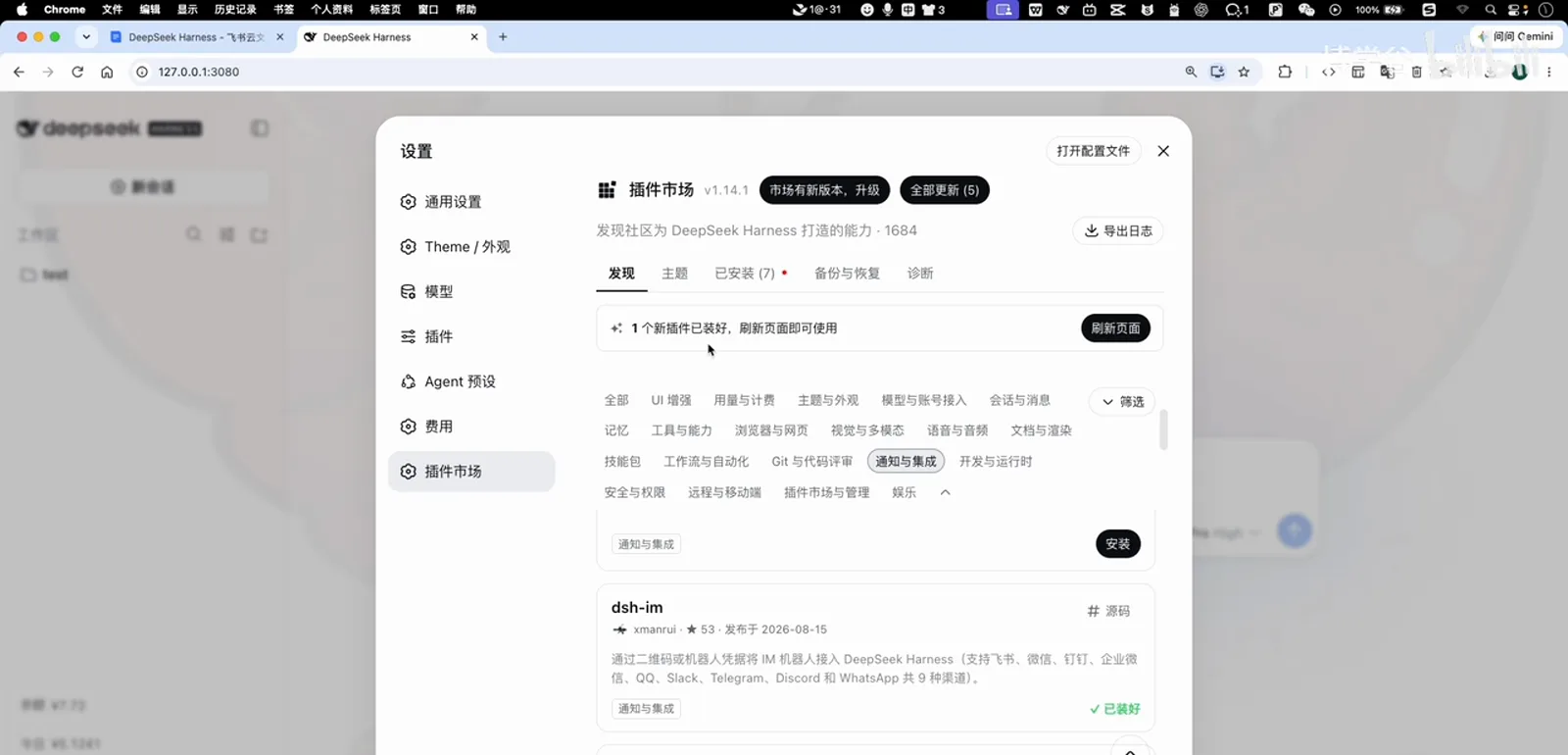Switch to the 飞书云文 browser tab
This screenshot has width=1568, height=755.
[x=196, y=37]
